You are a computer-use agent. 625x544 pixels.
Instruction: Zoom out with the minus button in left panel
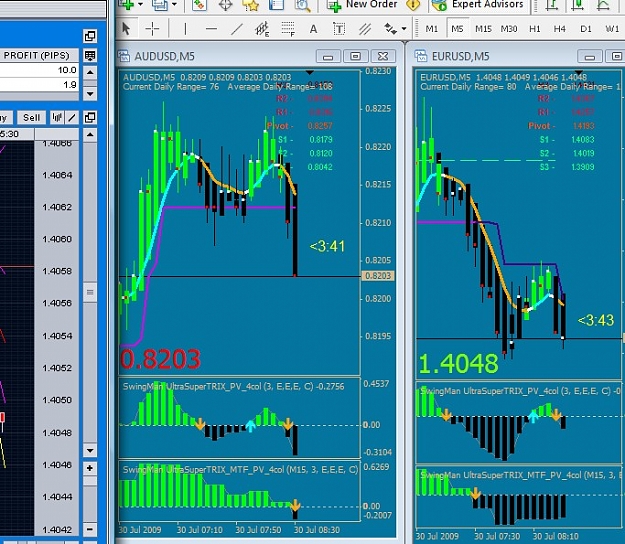90,530
